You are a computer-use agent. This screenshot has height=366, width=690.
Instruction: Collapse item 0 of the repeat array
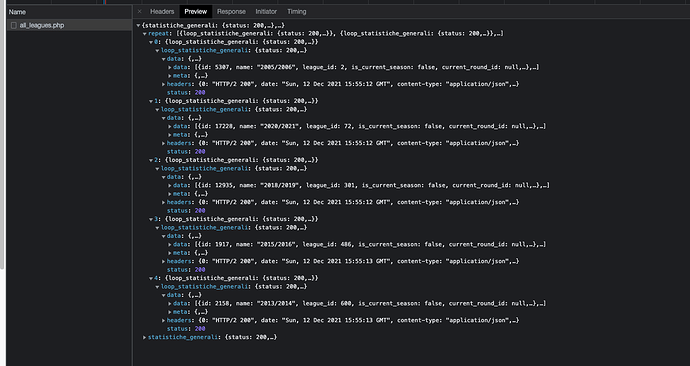pos(150,42)
